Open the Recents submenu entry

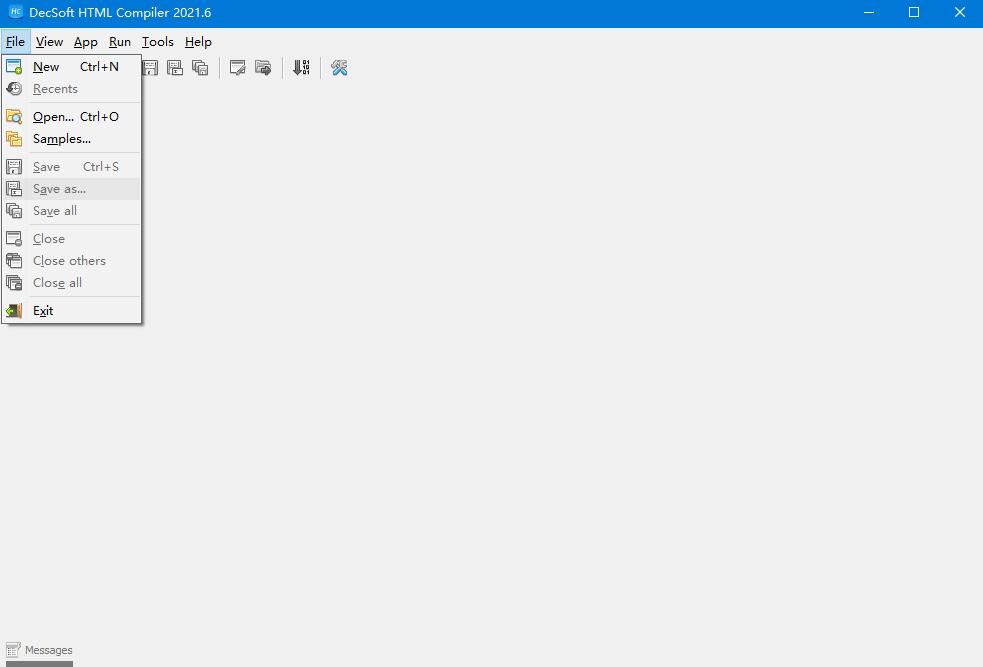[x=71, y=88]
